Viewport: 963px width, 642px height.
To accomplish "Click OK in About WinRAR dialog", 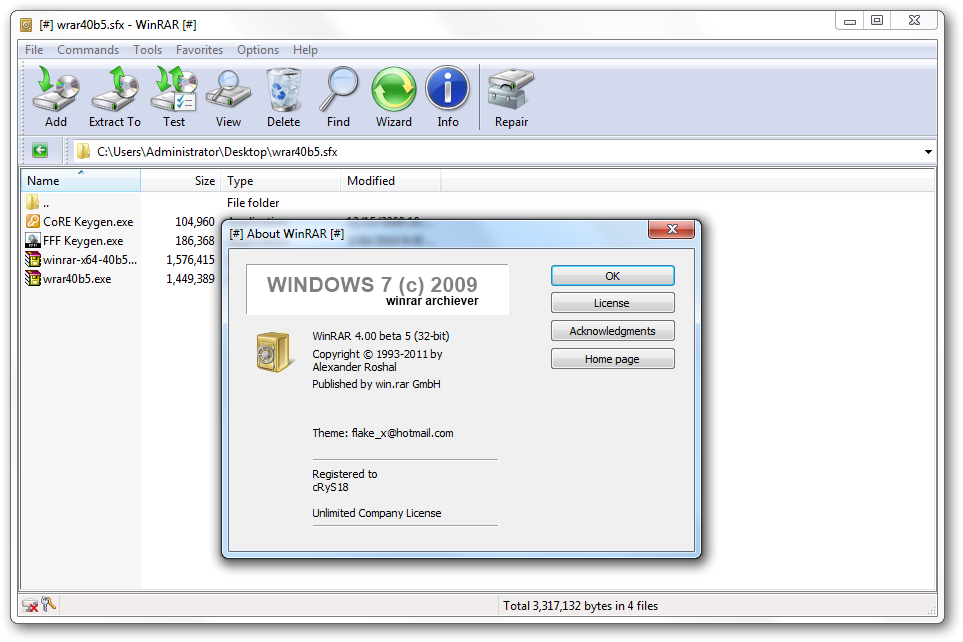I will coord(612,276).
